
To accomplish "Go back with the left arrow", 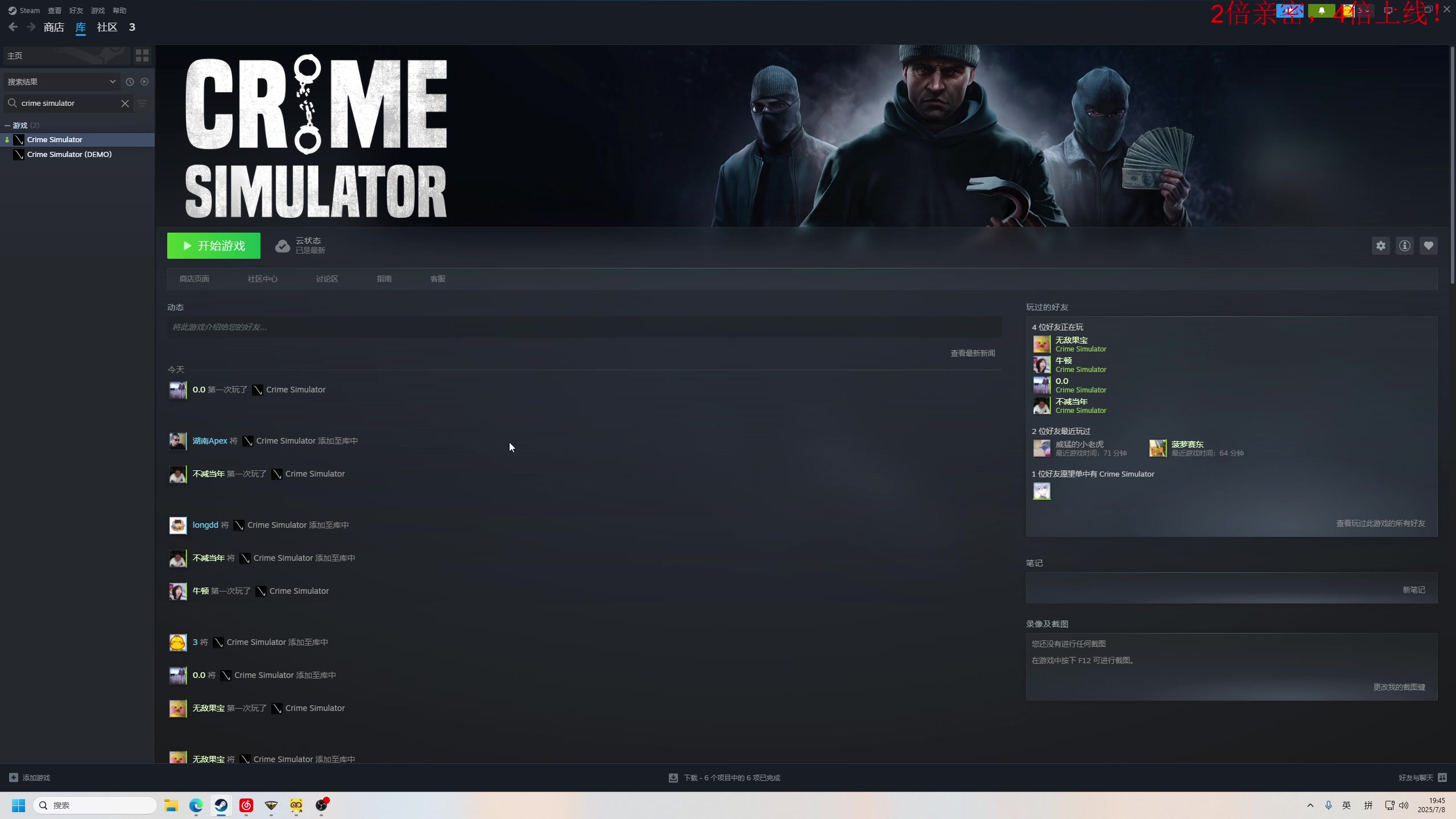I will 13,27.
